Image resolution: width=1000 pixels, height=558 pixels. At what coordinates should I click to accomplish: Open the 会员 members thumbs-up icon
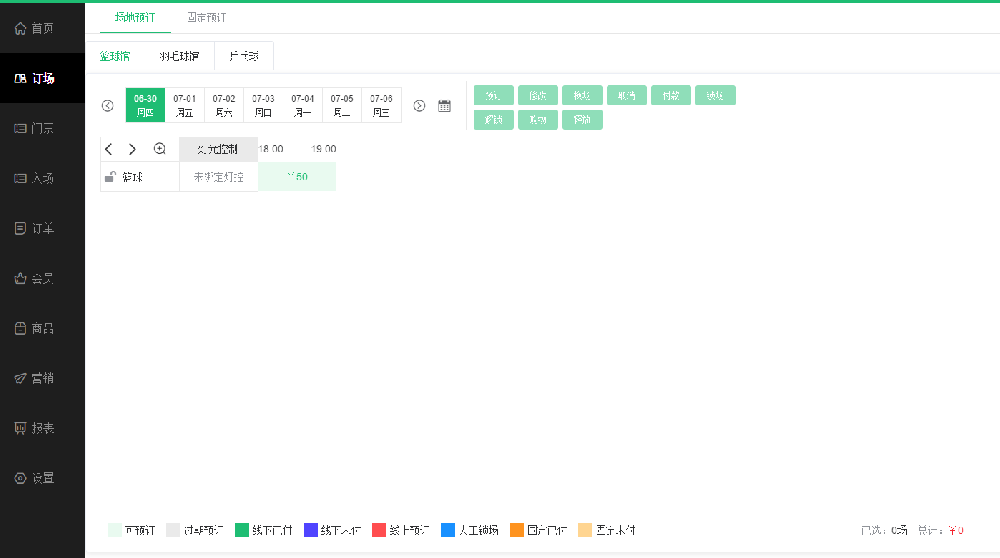click(x=20, y=278)
